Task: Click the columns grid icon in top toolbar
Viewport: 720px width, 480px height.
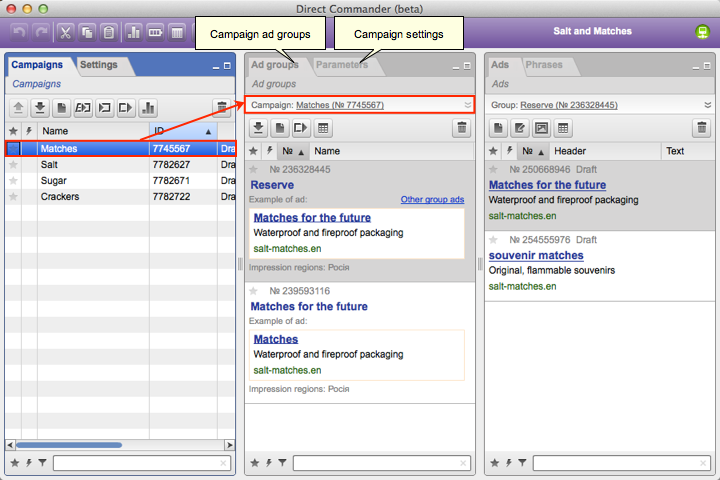Action: [x=177, y=33]
